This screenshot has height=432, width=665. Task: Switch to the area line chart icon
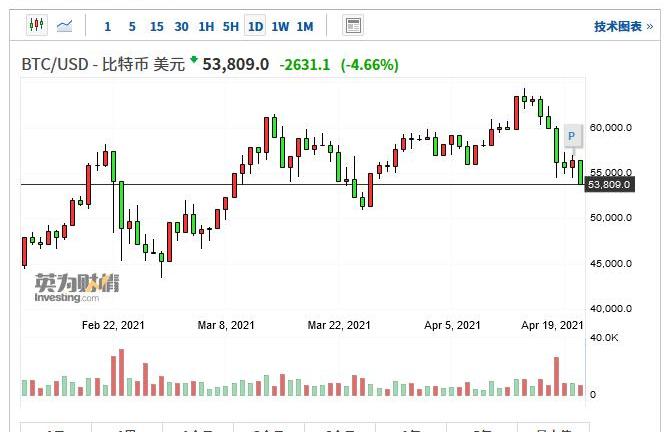point(65,26)
